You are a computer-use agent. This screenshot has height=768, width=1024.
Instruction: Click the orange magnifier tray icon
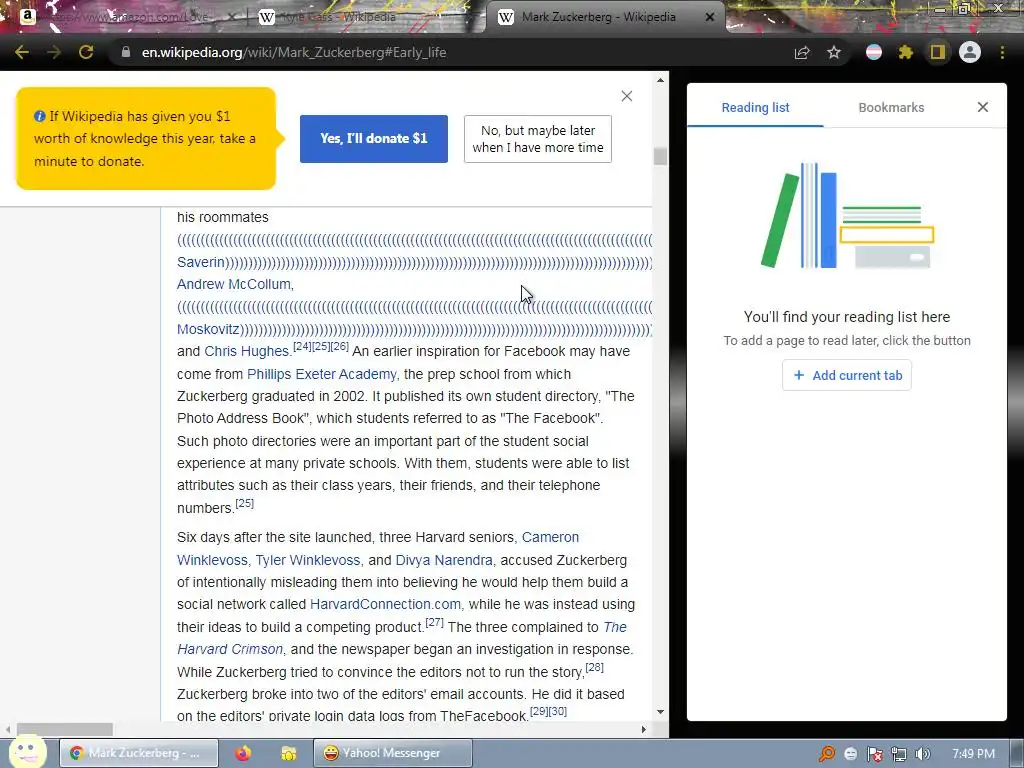827,754
